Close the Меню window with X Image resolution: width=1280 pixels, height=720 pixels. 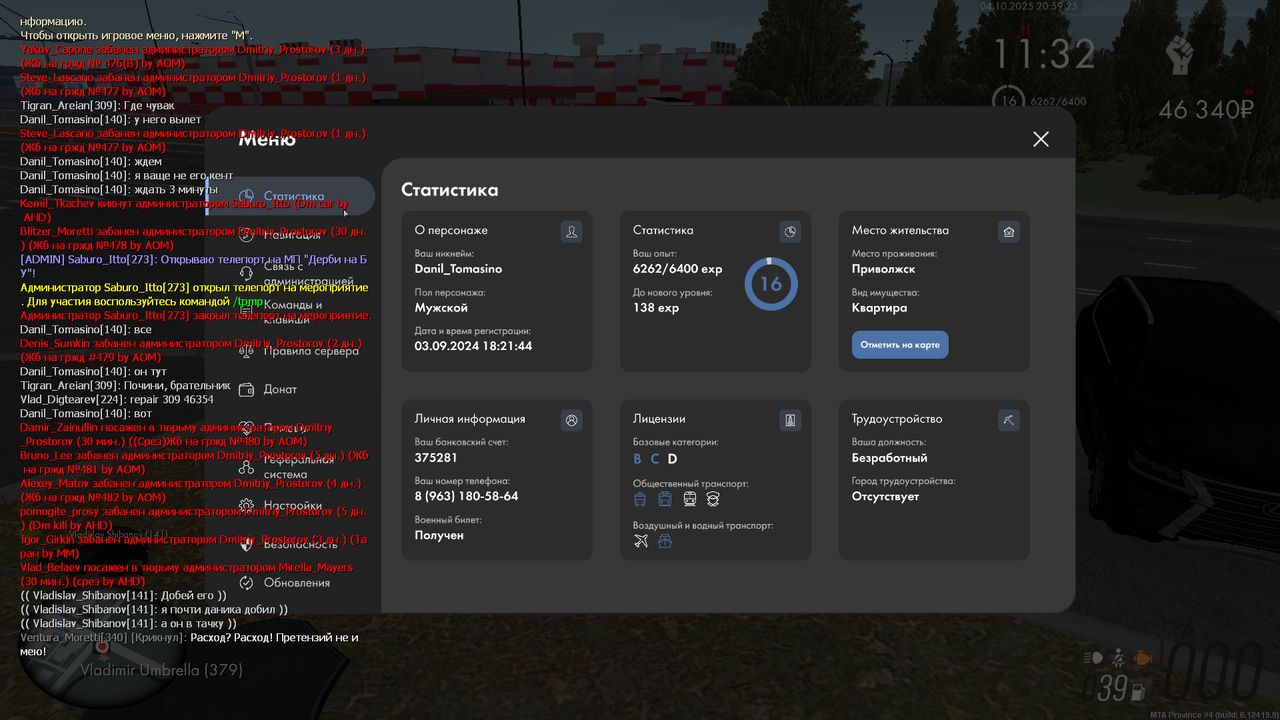pos(1041,139)
